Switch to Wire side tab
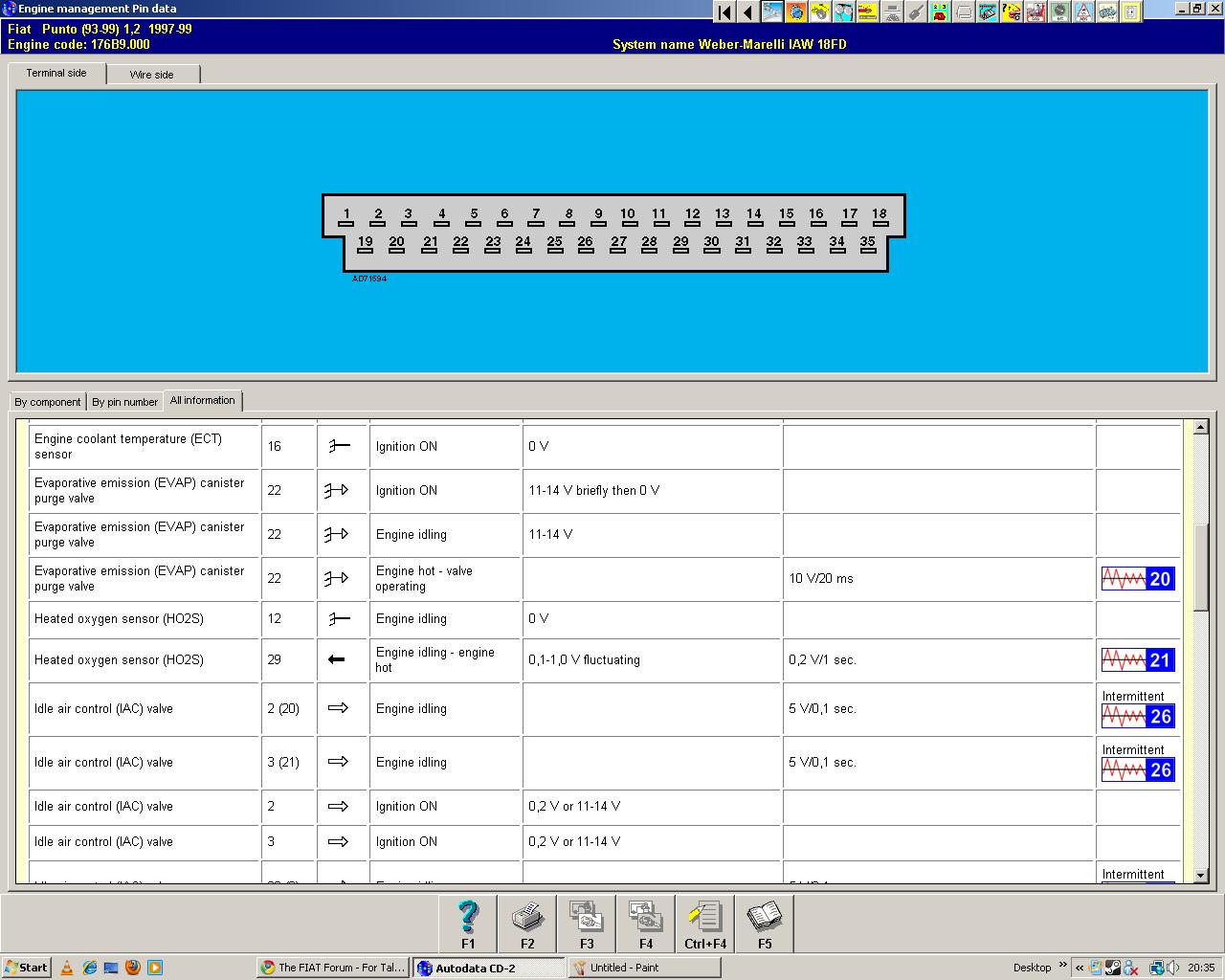This screenshot has height=980, width=1225. pos(152,75)
